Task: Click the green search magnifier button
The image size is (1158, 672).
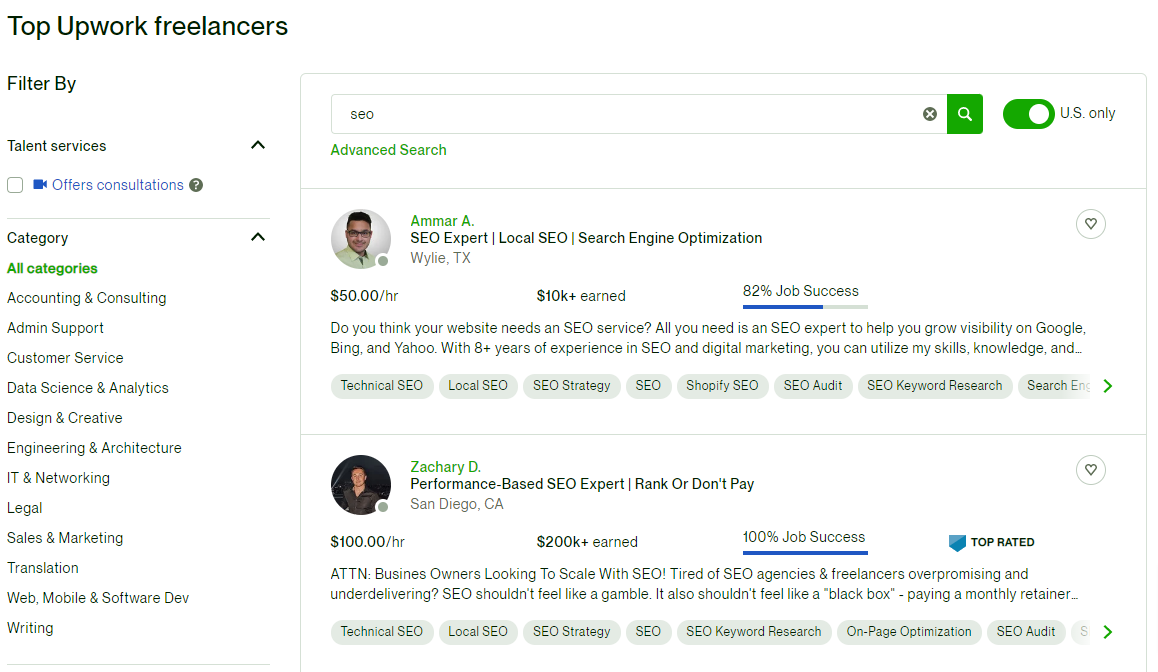Action: (x=965, y=114)
